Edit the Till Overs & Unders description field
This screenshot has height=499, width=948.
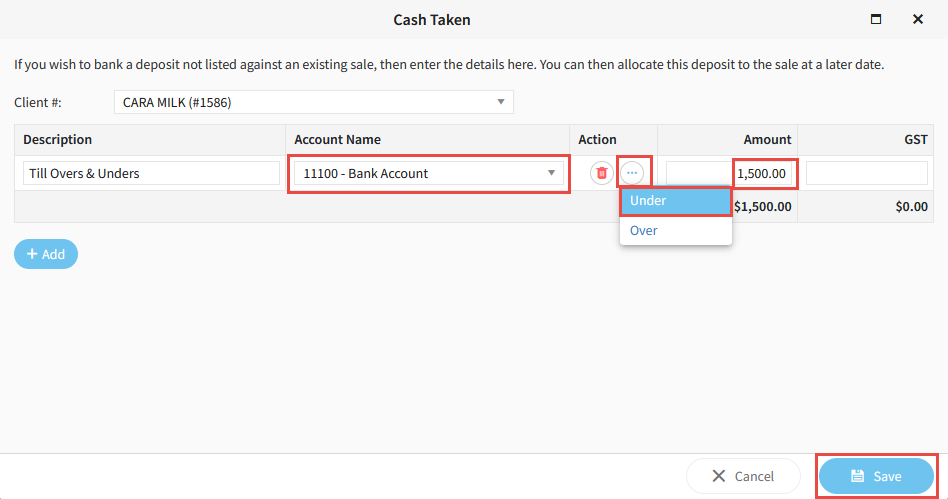[x=152, y=173]
